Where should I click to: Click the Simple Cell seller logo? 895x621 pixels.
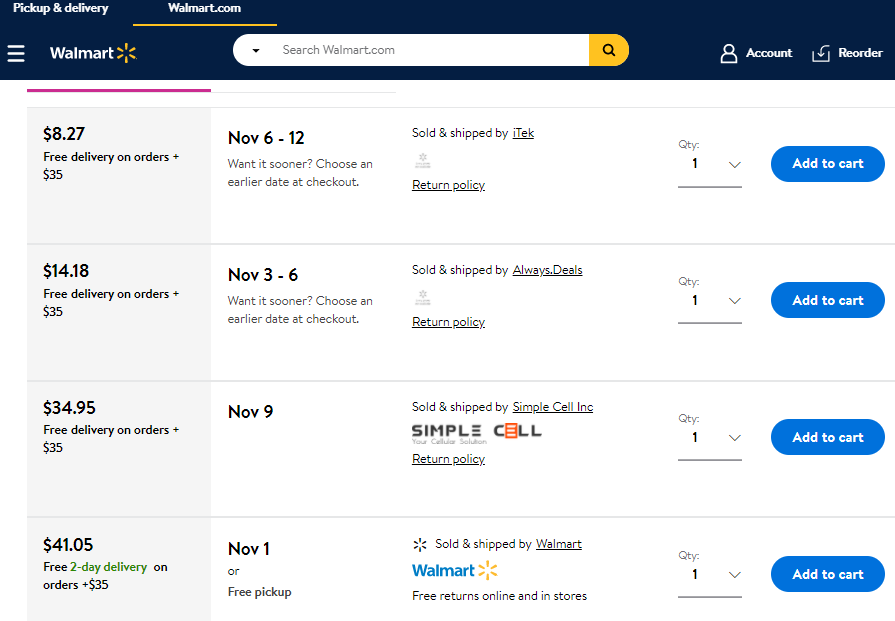pos(477,433)
